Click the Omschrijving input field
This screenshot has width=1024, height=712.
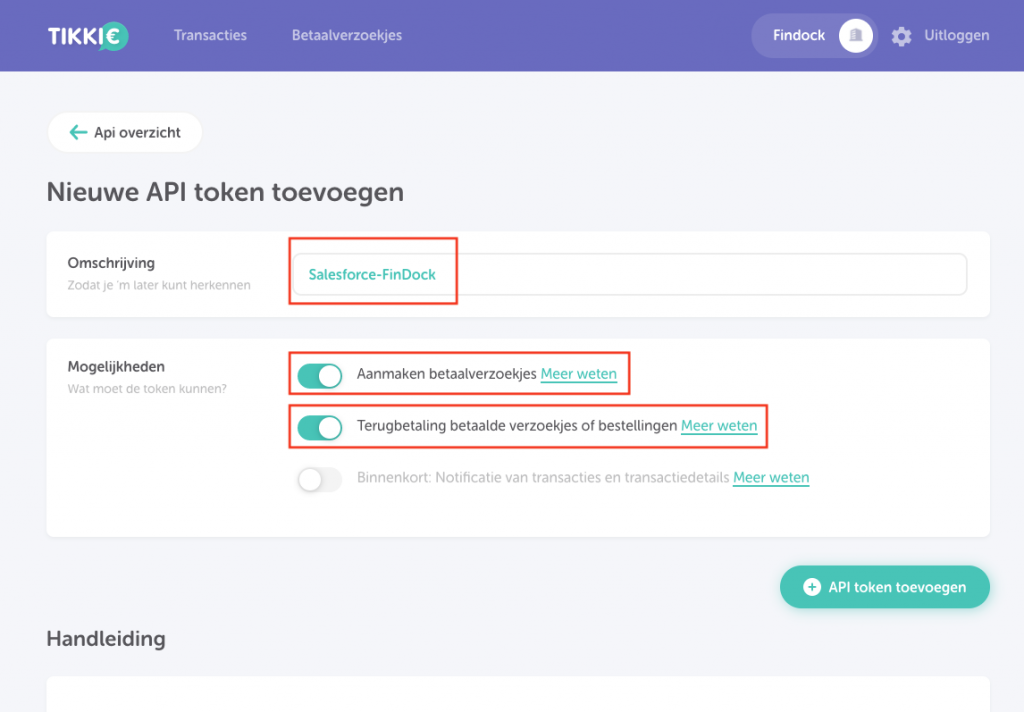point(630,274)
